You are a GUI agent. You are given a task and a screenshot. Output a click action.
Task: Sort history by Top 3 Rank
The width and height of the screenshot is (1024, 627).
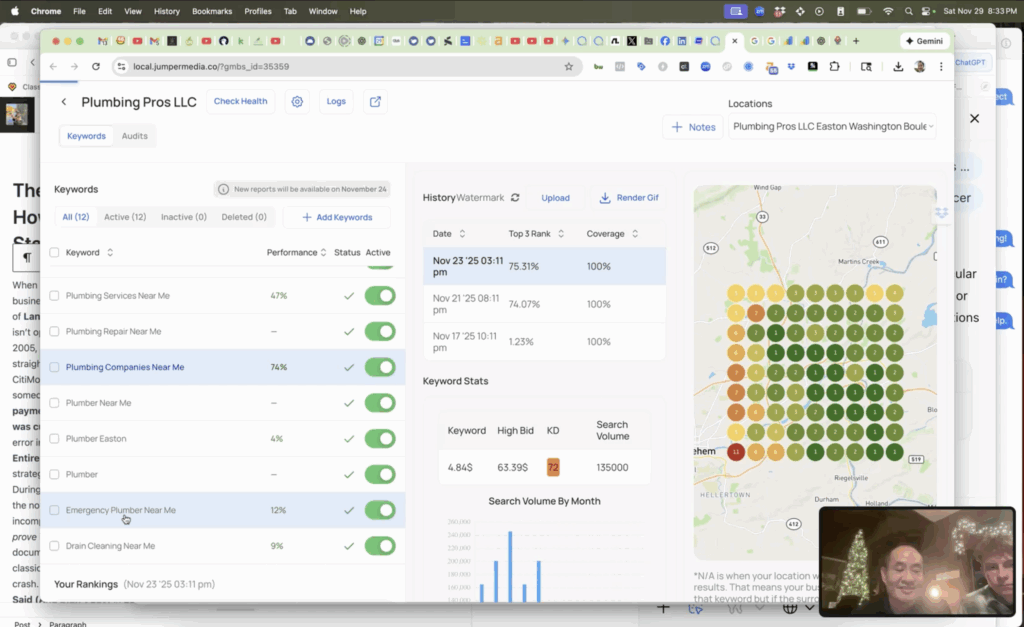tap(561, 234)
